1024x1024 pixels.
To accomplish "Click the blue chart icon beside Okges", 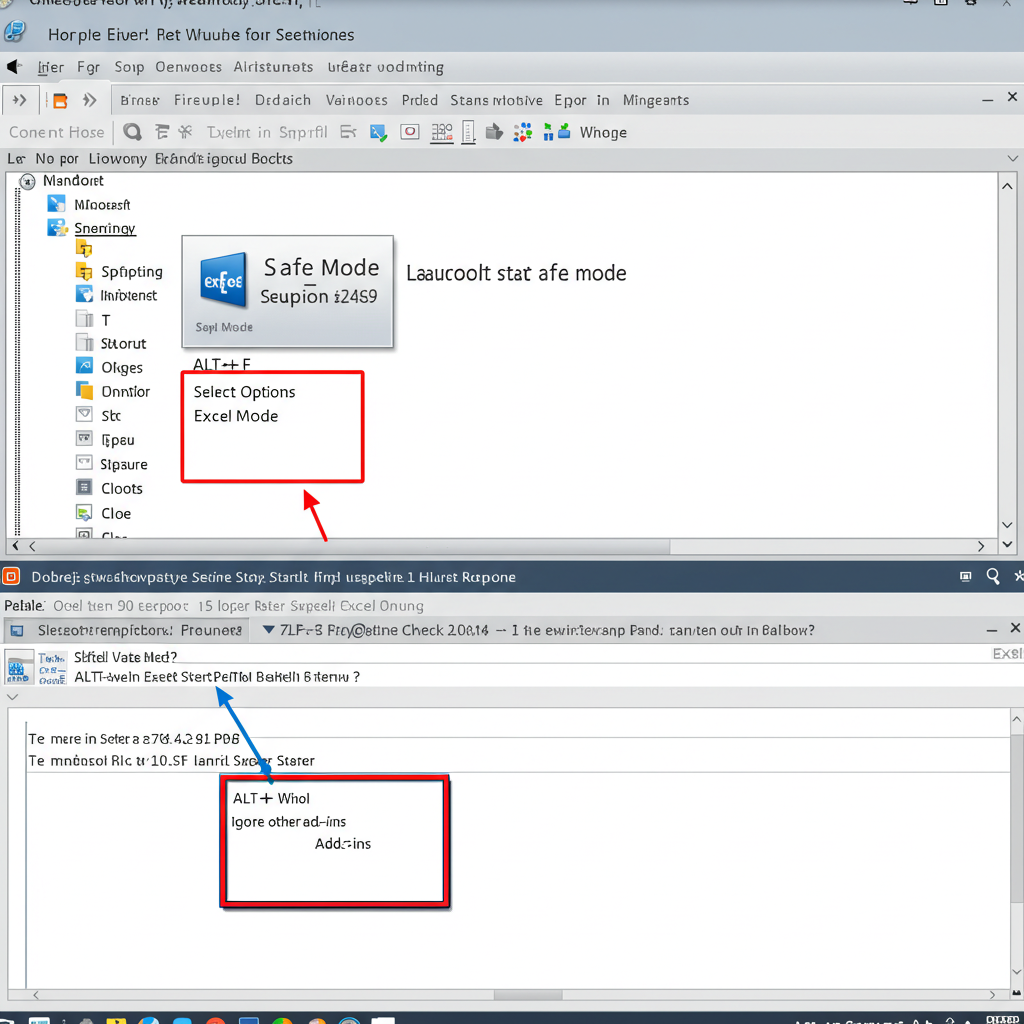I will [x=84, y=366].
